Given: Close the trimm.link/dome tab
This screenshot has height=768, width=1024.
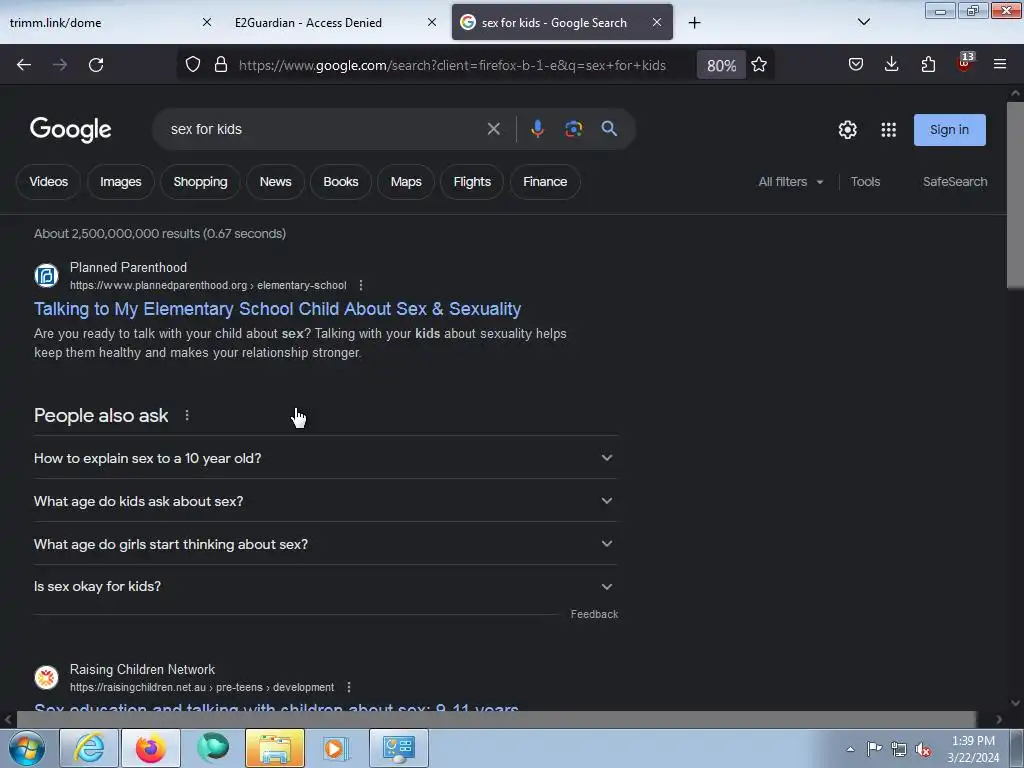Looking at the screenshot, I should 206,22.
